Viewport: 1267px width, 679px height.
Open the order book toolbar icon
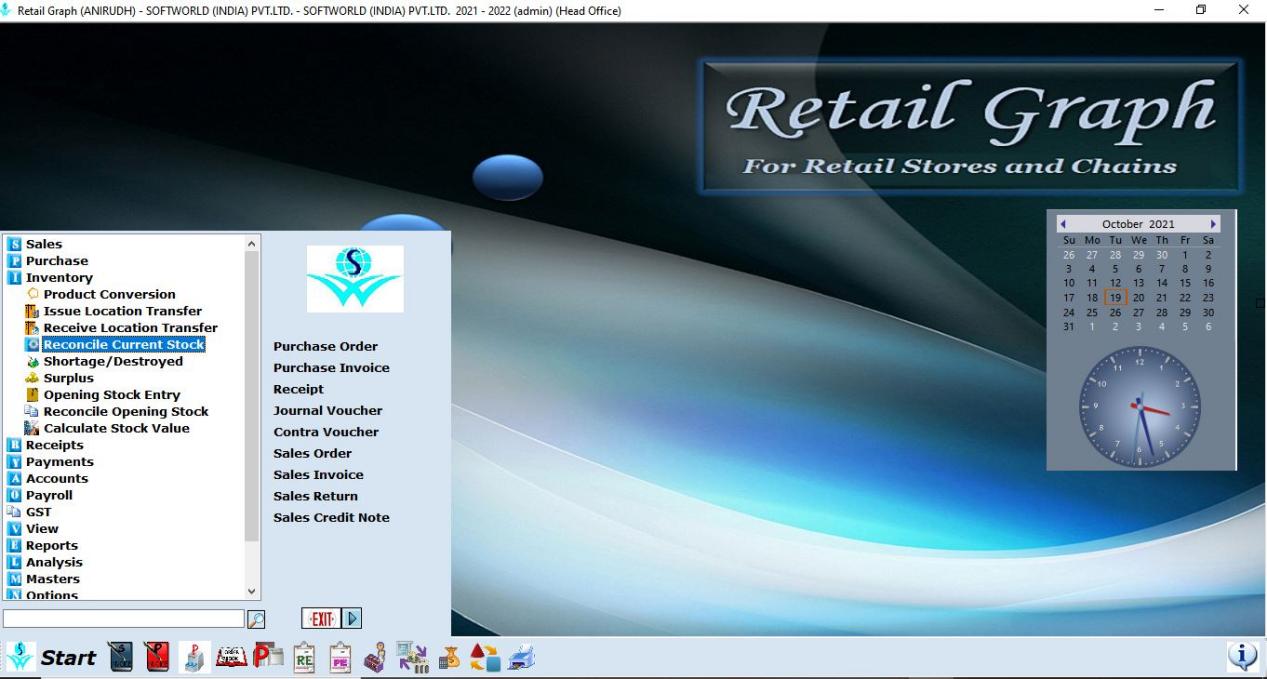[x=233, y=657]
